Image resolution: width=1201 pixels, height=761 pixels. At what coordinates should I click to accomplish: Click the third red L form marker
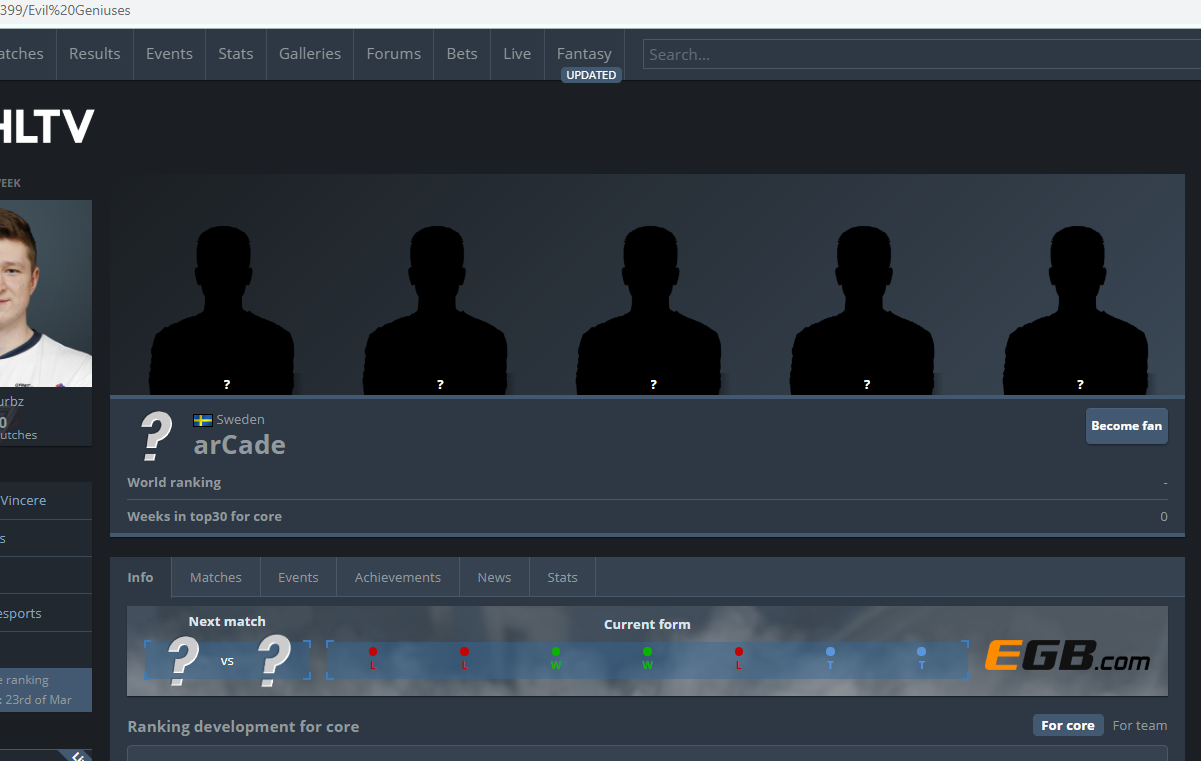pos(739,657)
